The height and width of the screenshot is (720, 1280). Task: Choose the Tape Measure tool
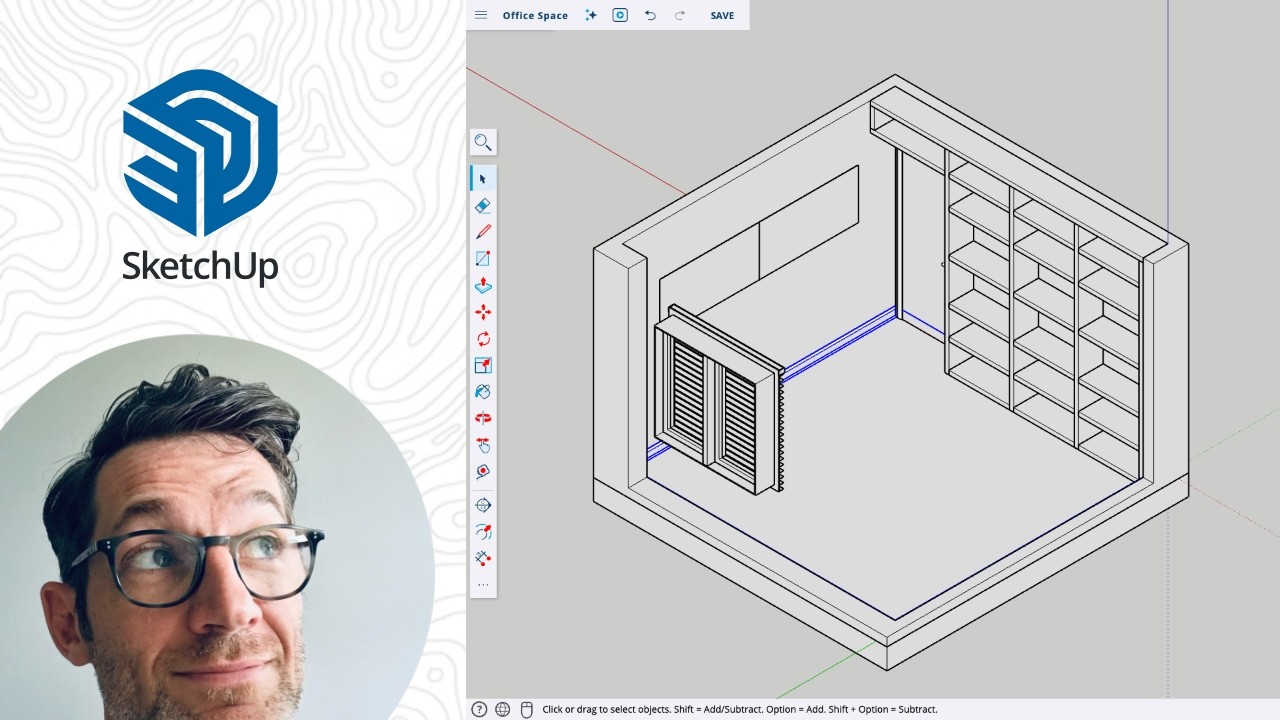click(483, 471)
